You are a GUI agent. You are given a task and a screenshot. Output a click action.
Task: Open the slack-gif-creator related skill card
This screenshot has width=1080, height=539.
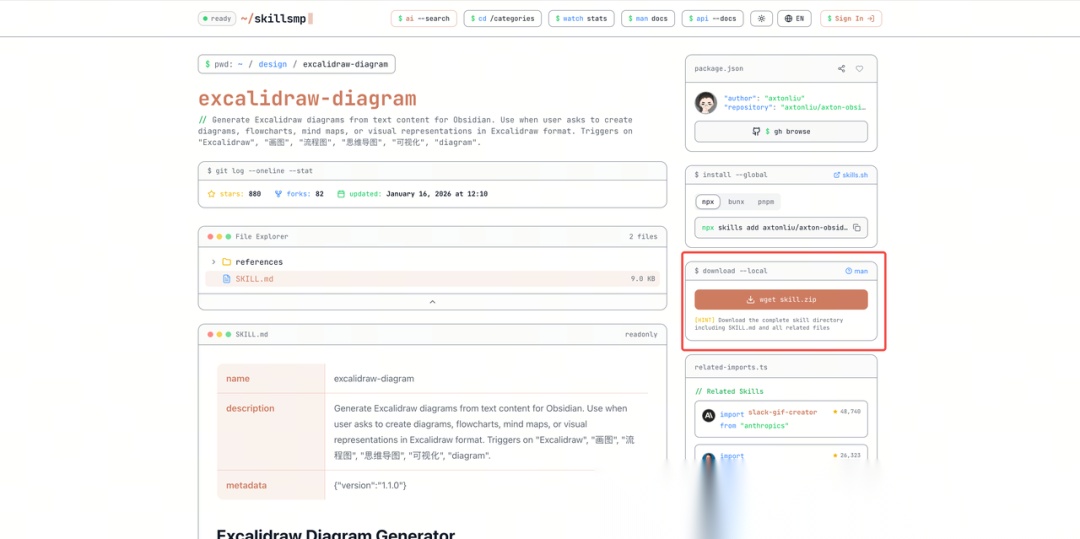pos(781,419)
